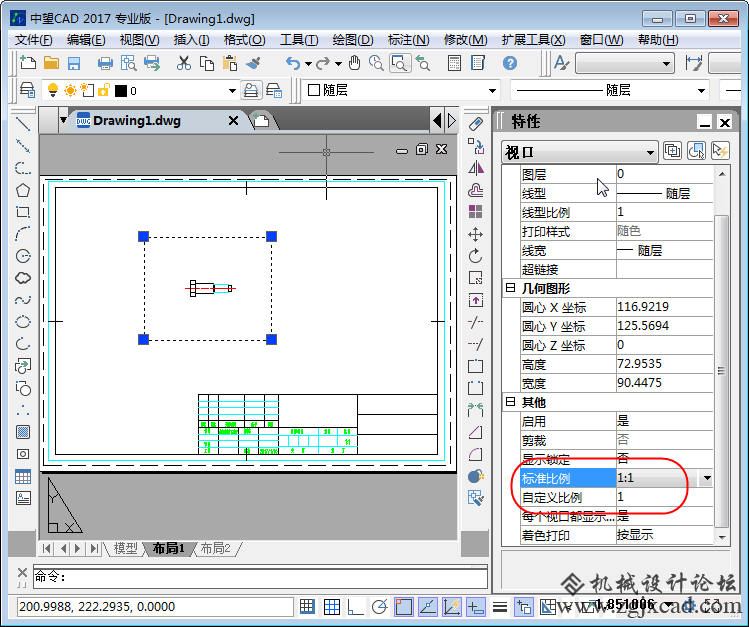
Task: Open the 标准比例 1:1 dropdown arrow
Action: [x=706, y=478]
